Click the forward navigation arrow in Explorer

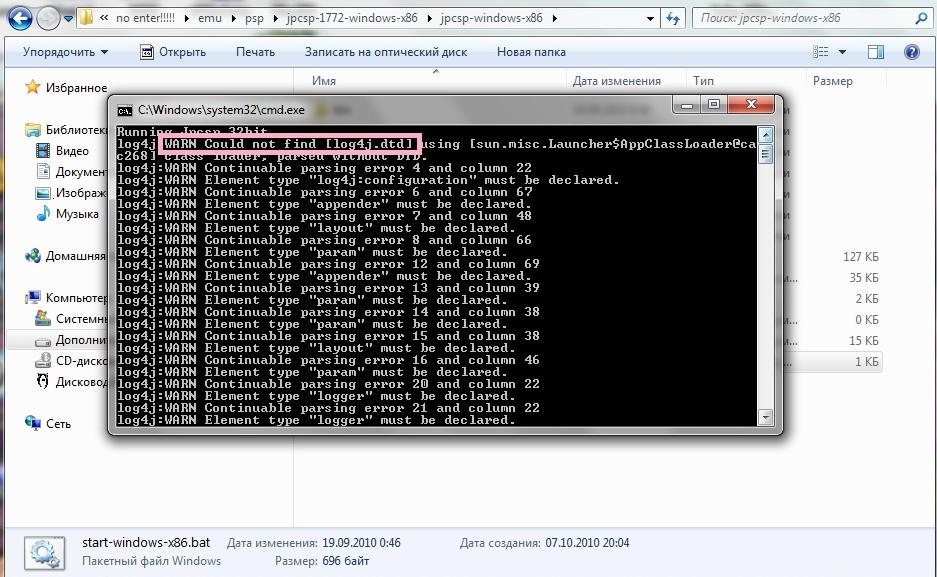48,19
